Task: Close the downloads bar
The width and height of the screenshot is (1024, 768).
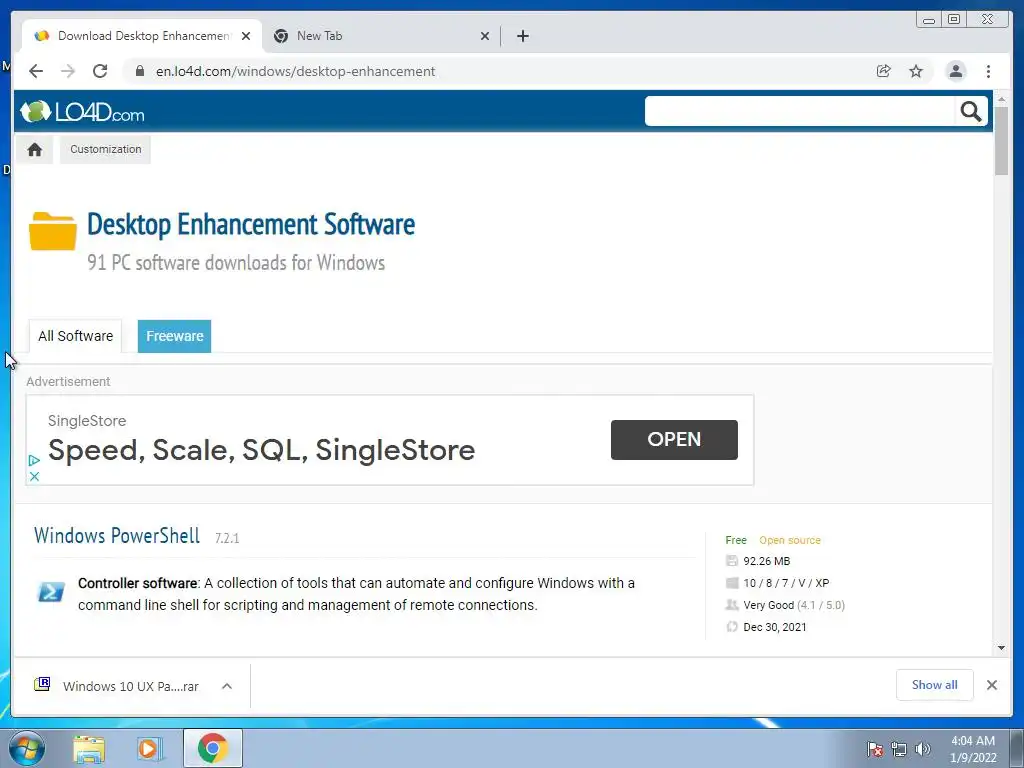Action: (x=991, y=685)
